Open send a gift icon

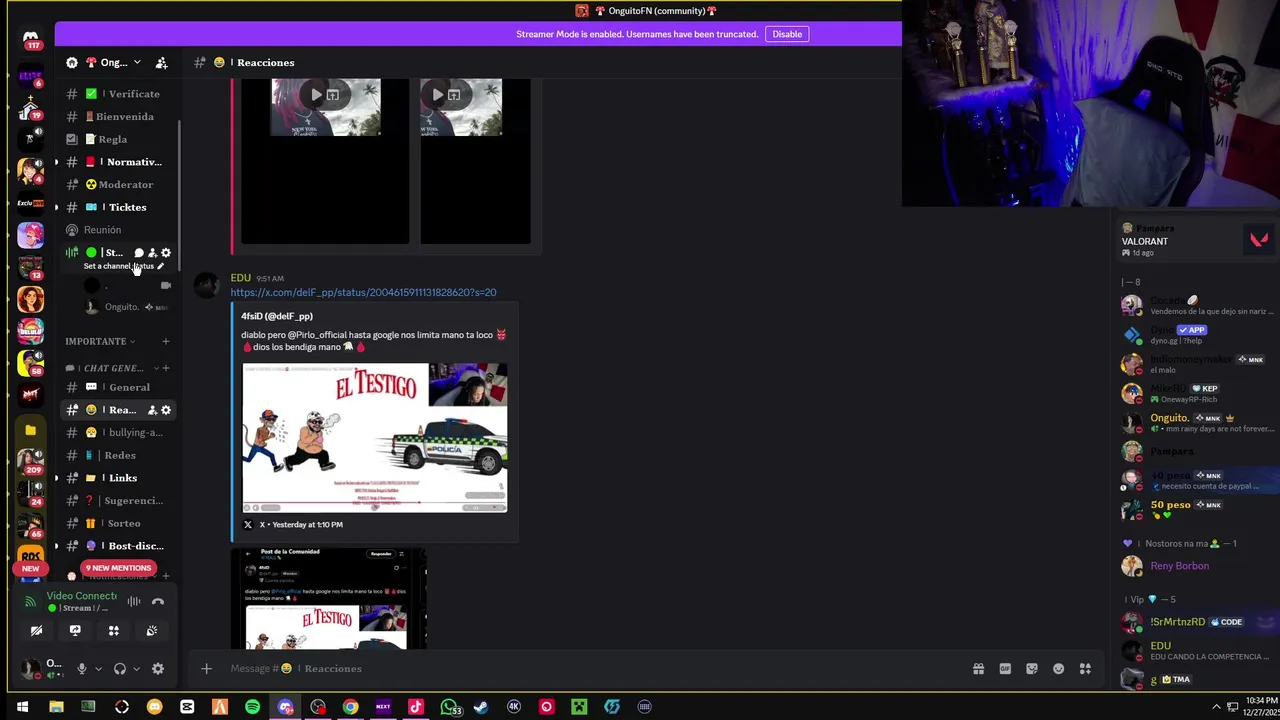click(x=978, y=669)
